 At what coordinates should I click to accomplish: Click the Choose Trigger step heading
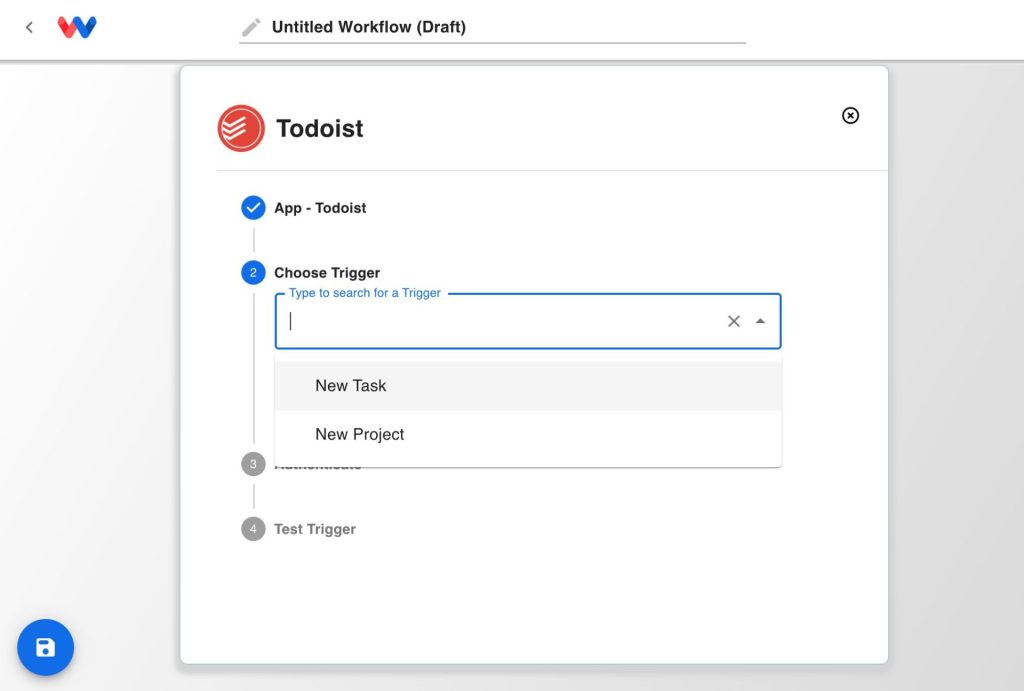click(x=327, y=273)
